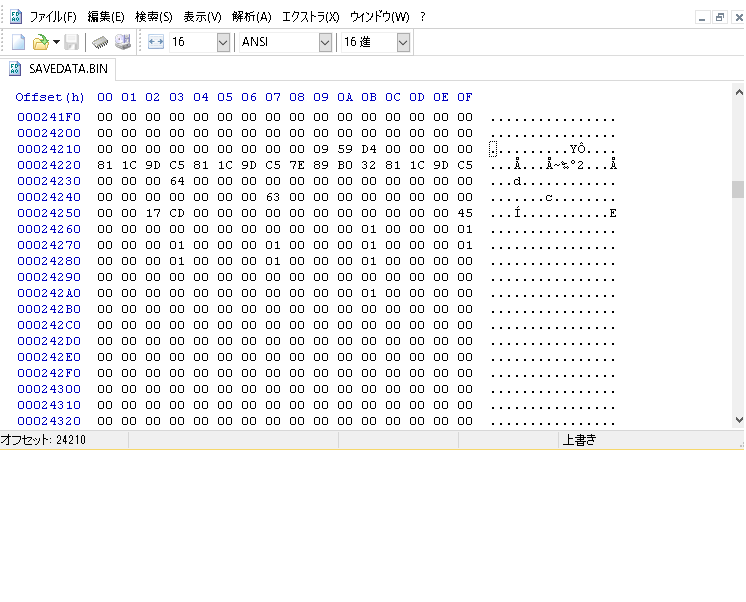Open the bytes-per-row 16 dropdown
The width and height of the screenshot is (746, 602).
click(223, 42)
